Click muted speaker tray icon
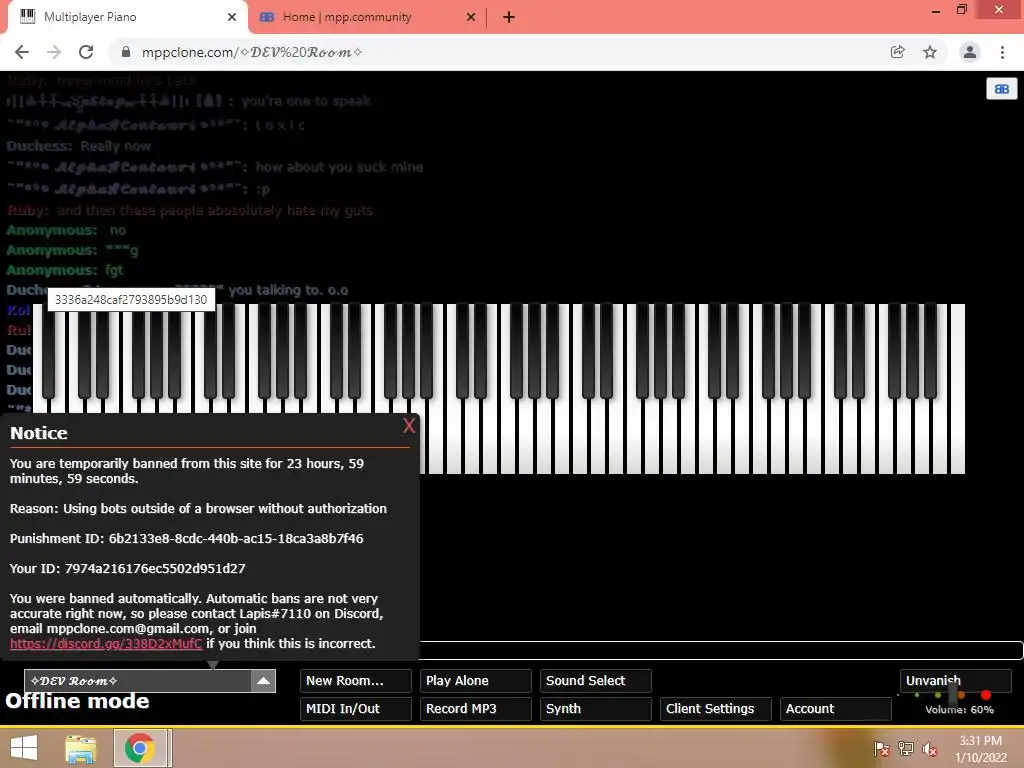This screenshot has width=1024, height=768. point(930,749)
